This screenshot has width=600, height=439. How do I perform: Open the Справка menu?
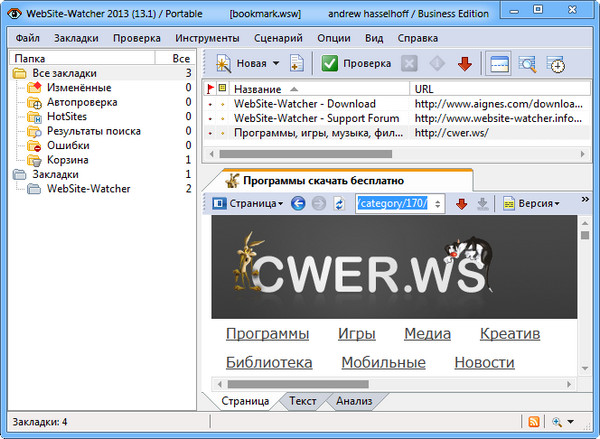(417, 38)
